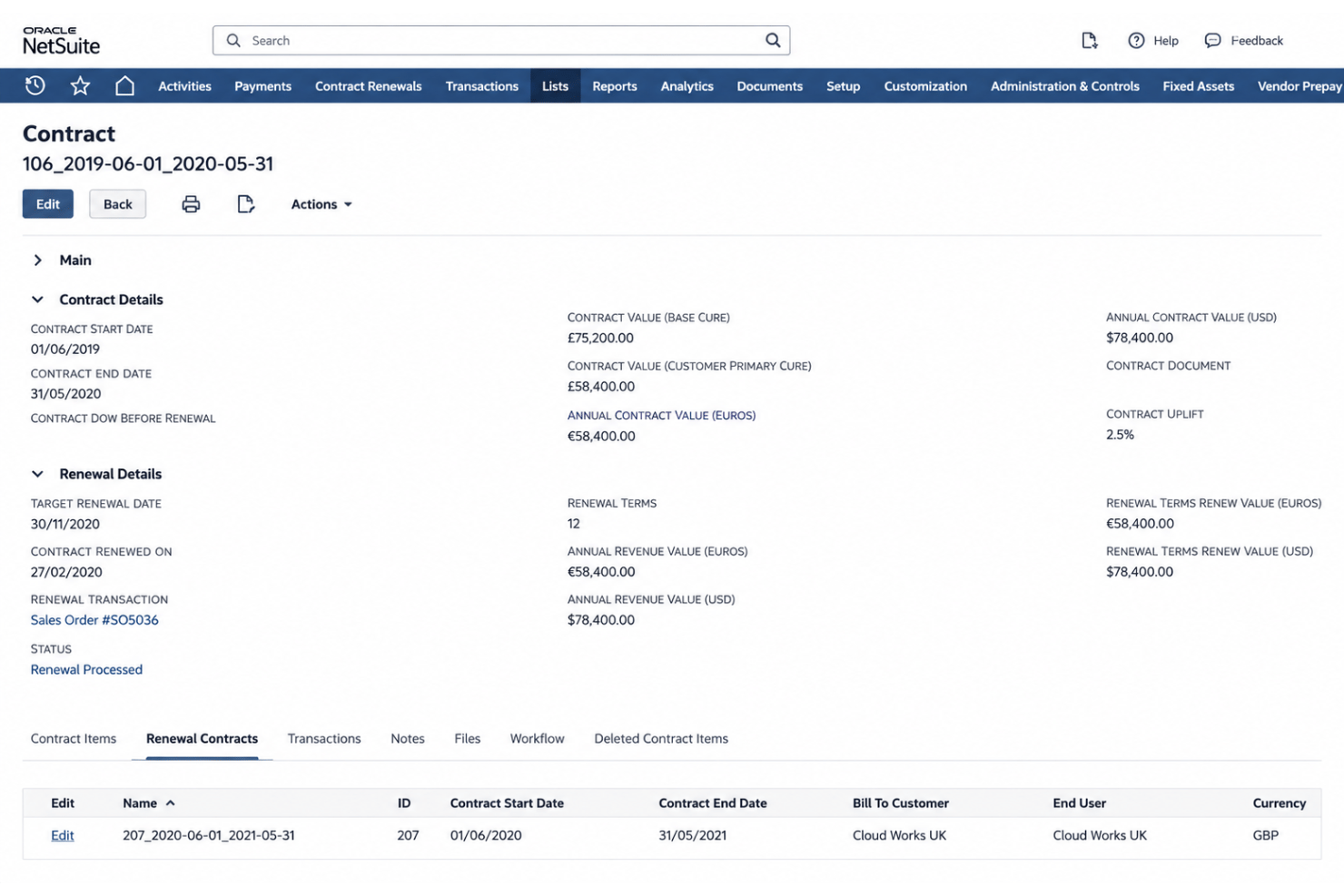Image resolution: width=1344 pixels, height=896 pixels.
Task: Switch to the Notes tab
Action: tap(408, 738)
